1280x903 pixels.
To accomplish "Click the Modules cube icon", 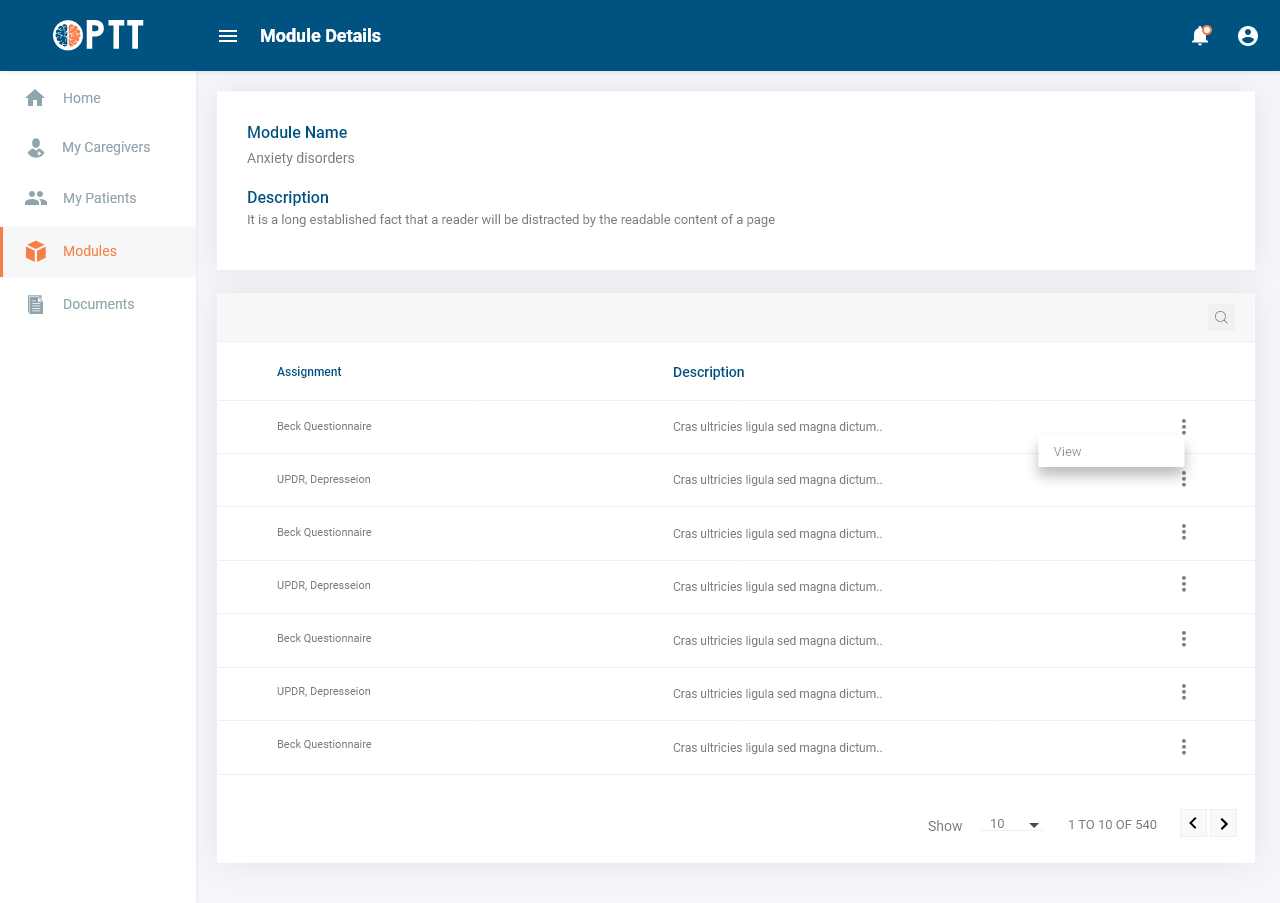I will pyautogui.click(x=36, y=251).
